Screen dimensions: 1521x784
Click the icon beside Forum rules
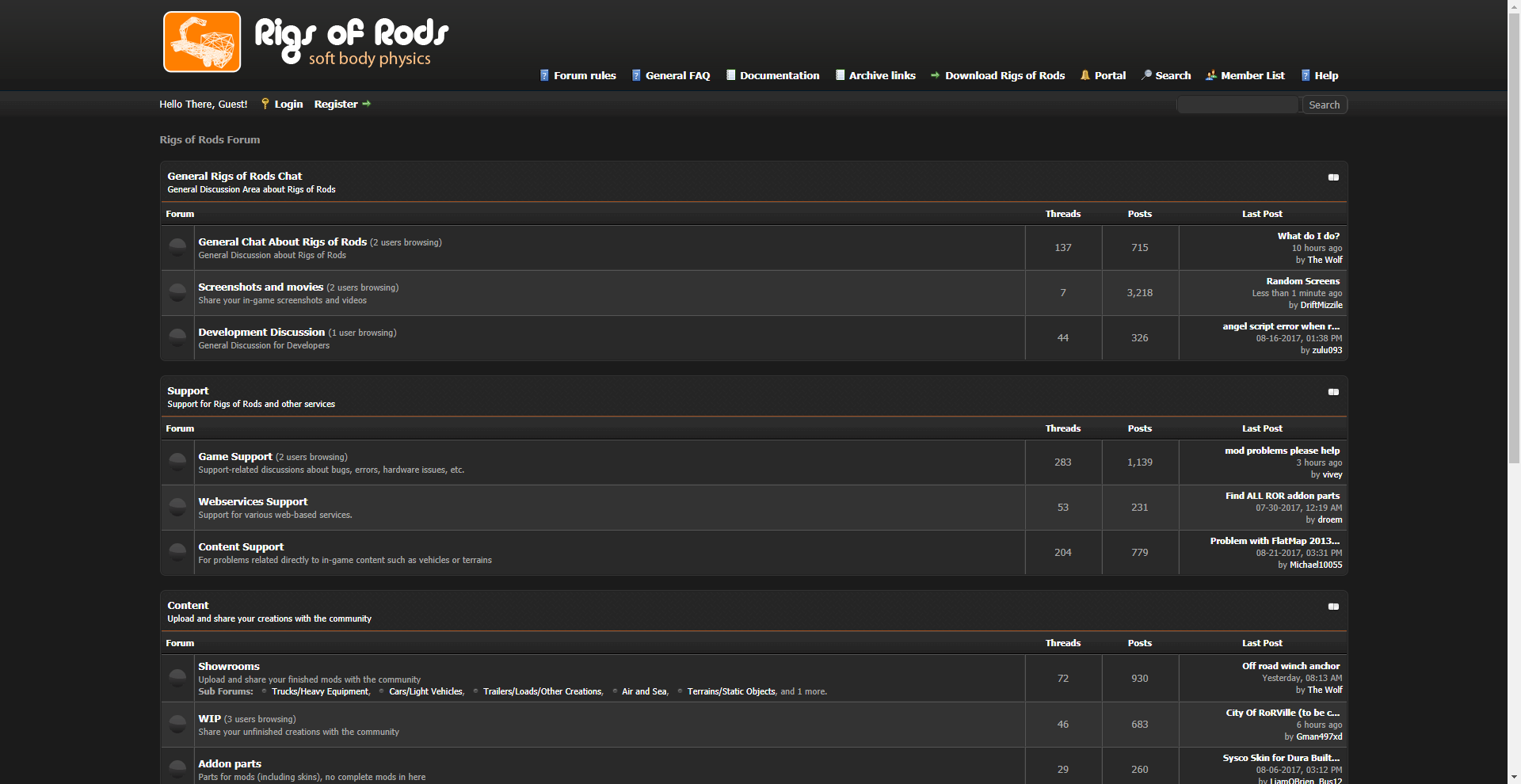tap(544, 75)
